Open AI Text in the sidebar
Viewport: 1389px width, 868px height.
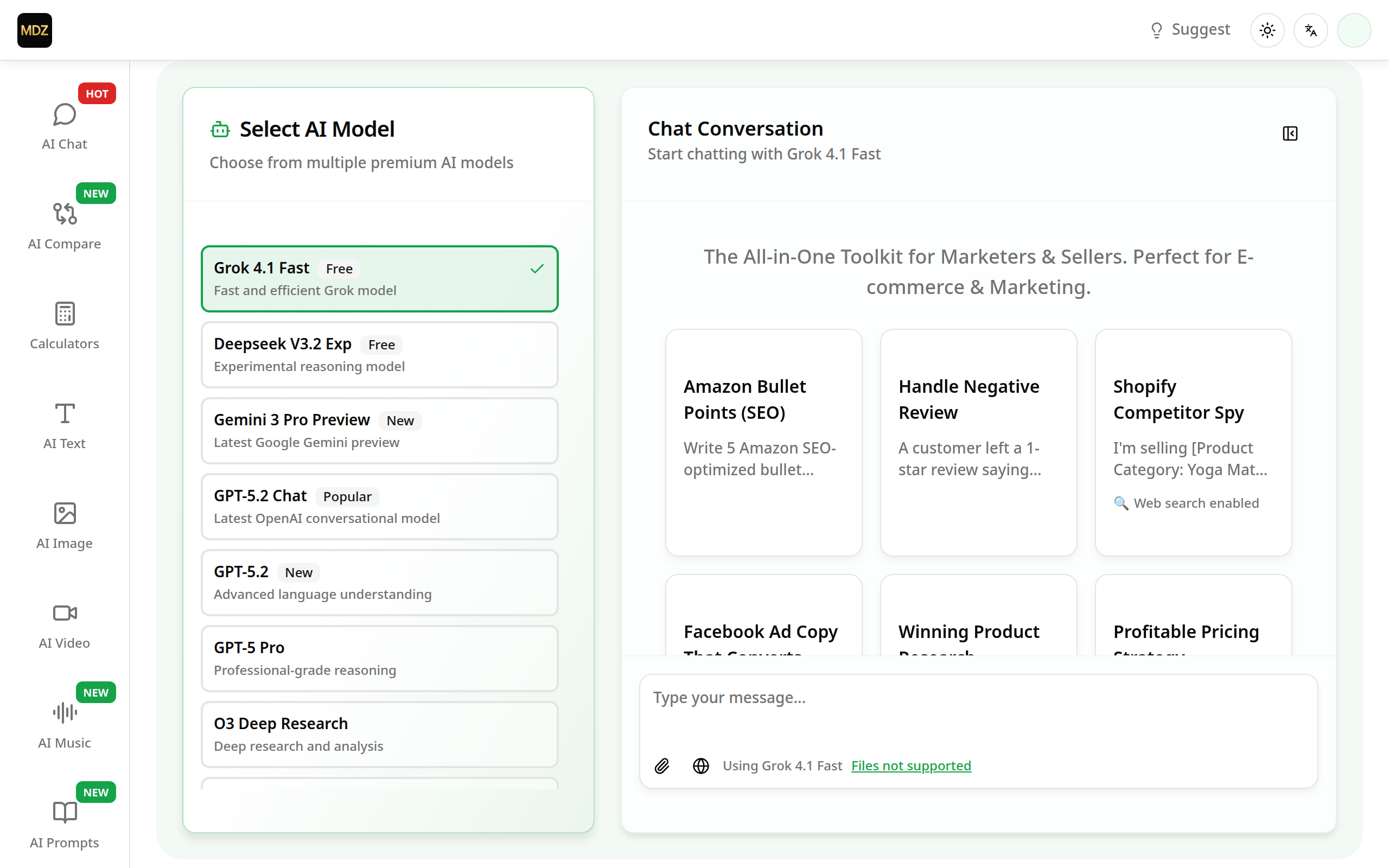[64, 425]
